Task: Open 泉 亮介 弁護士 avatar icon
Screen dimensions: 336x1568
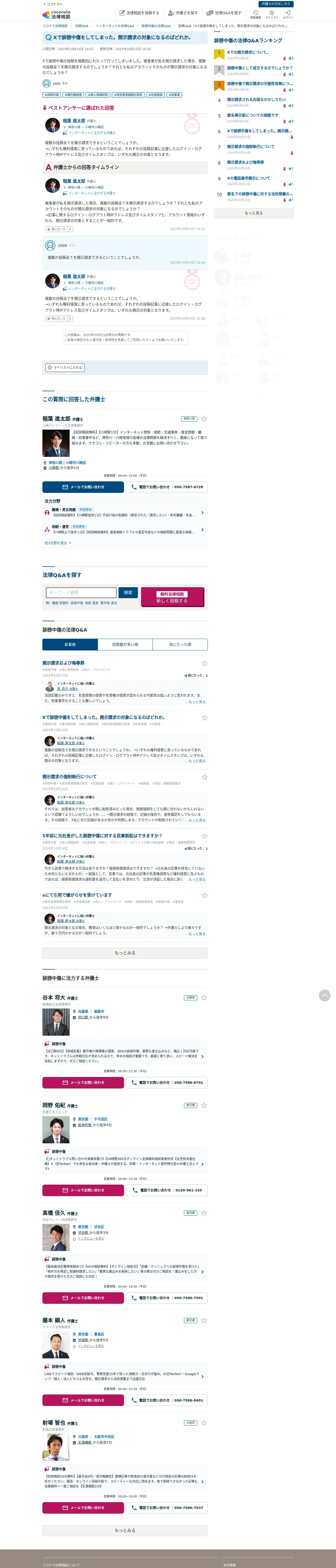Action: click(50, 686)
